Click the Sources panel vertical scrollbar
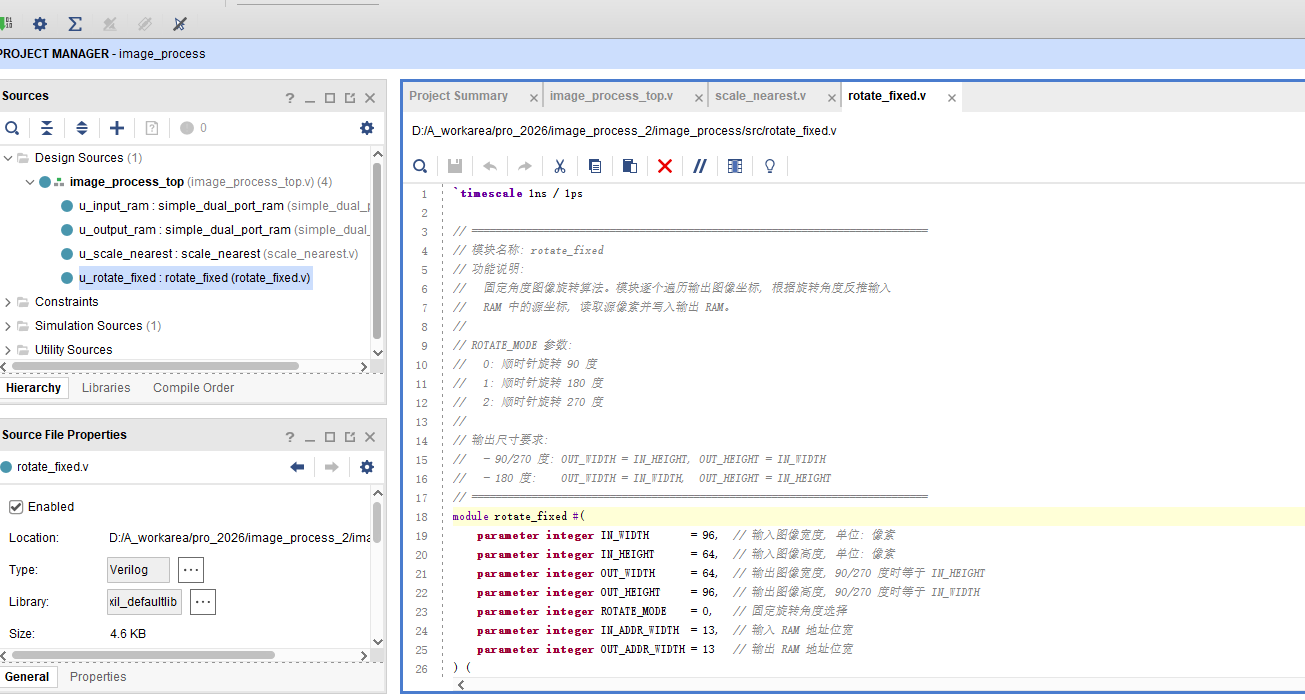Screen dimensions: 1305x700 point(377,250)
